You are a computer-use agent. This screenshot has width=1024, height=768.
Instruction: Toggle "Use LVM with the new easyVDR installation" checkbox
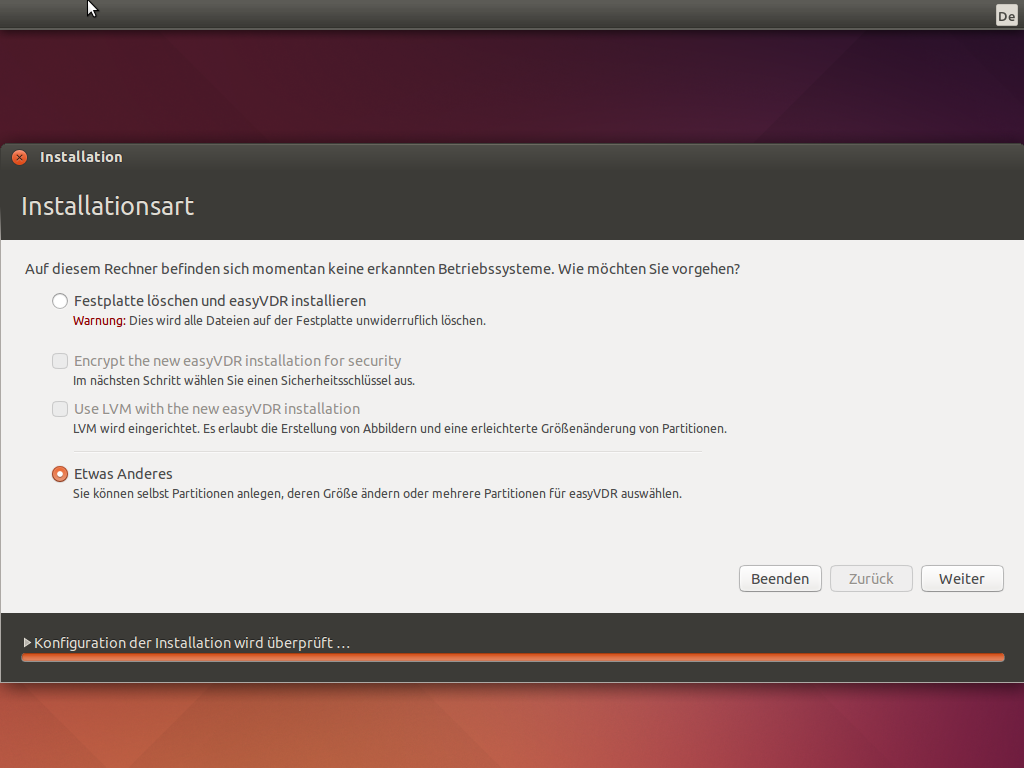60,409
